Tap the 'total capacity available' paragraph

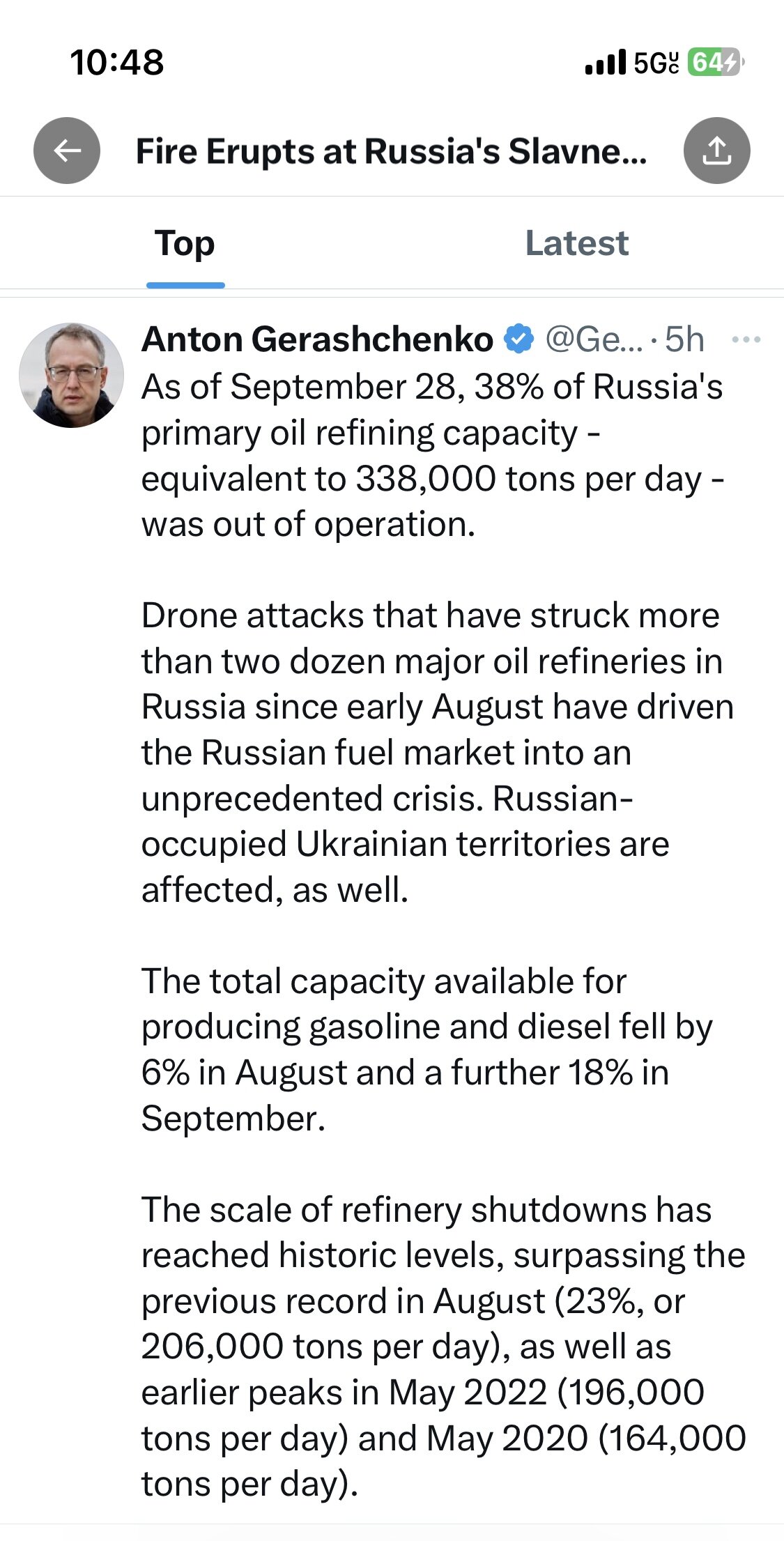tap(425, 1049)
